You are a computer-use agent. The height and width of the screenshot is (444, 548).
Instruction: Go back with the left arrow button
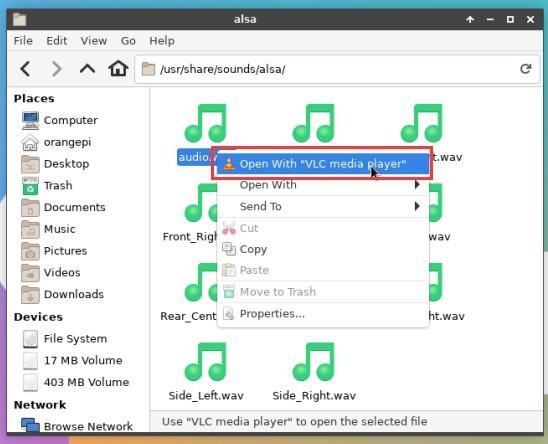[x=26, y=69]
